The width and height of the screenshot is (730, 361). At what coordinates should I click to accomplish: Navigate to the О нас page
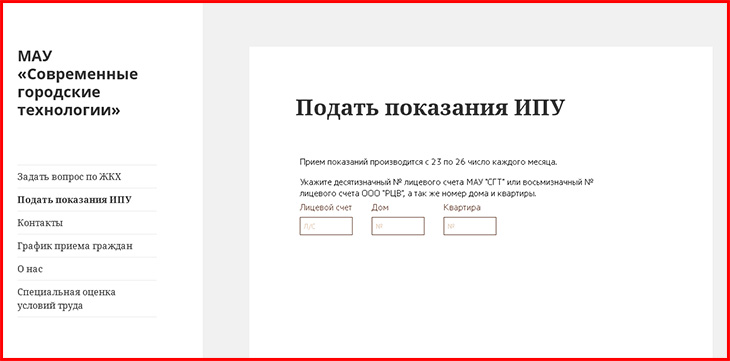[30, 269]
